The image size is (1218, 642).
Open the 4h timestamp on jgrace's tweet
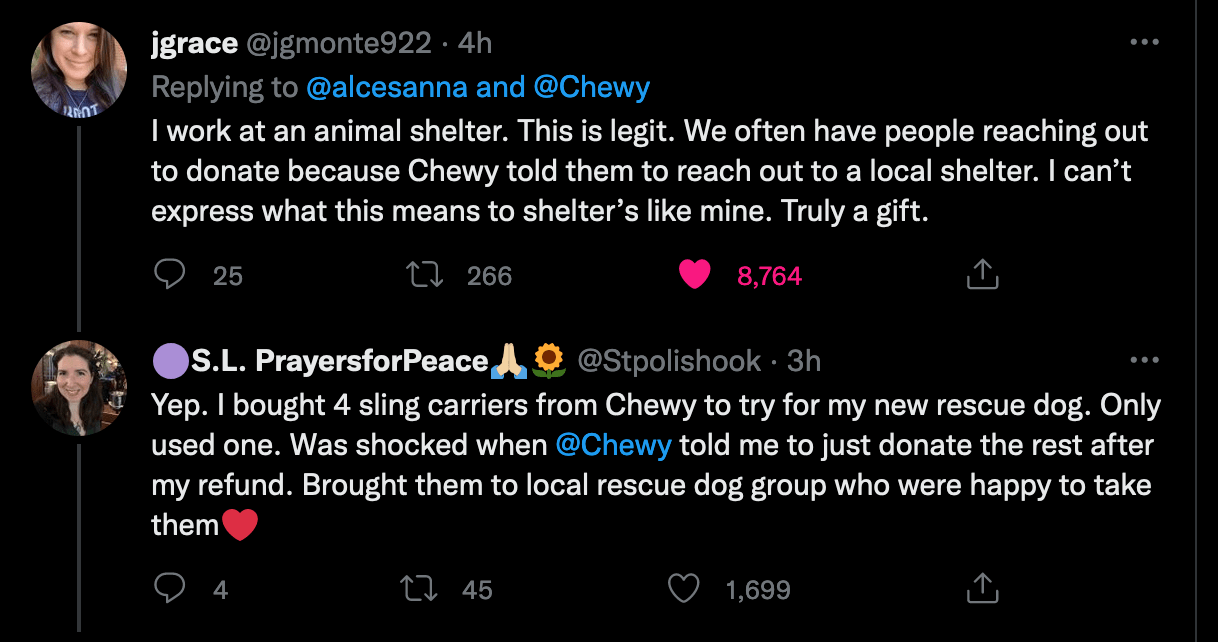[x=474, y=44]
